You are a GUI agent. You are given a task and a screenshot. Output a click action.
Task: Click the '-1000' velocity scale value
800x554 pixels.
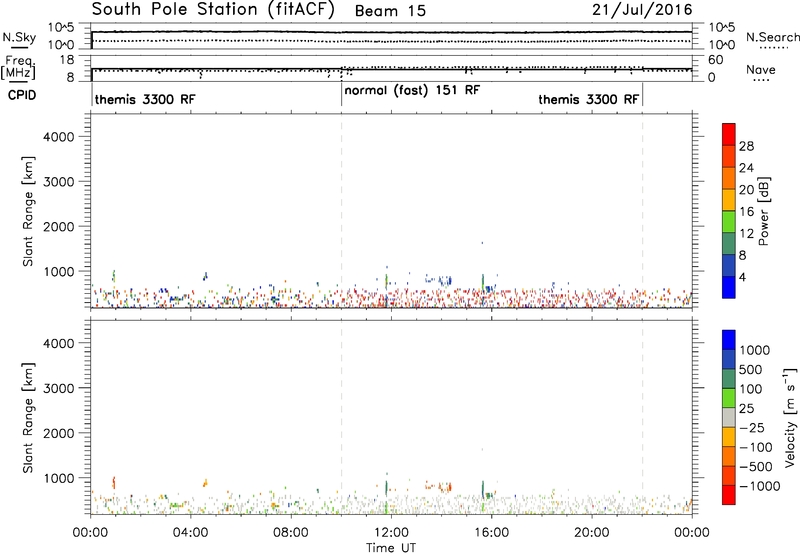[759, 486]
